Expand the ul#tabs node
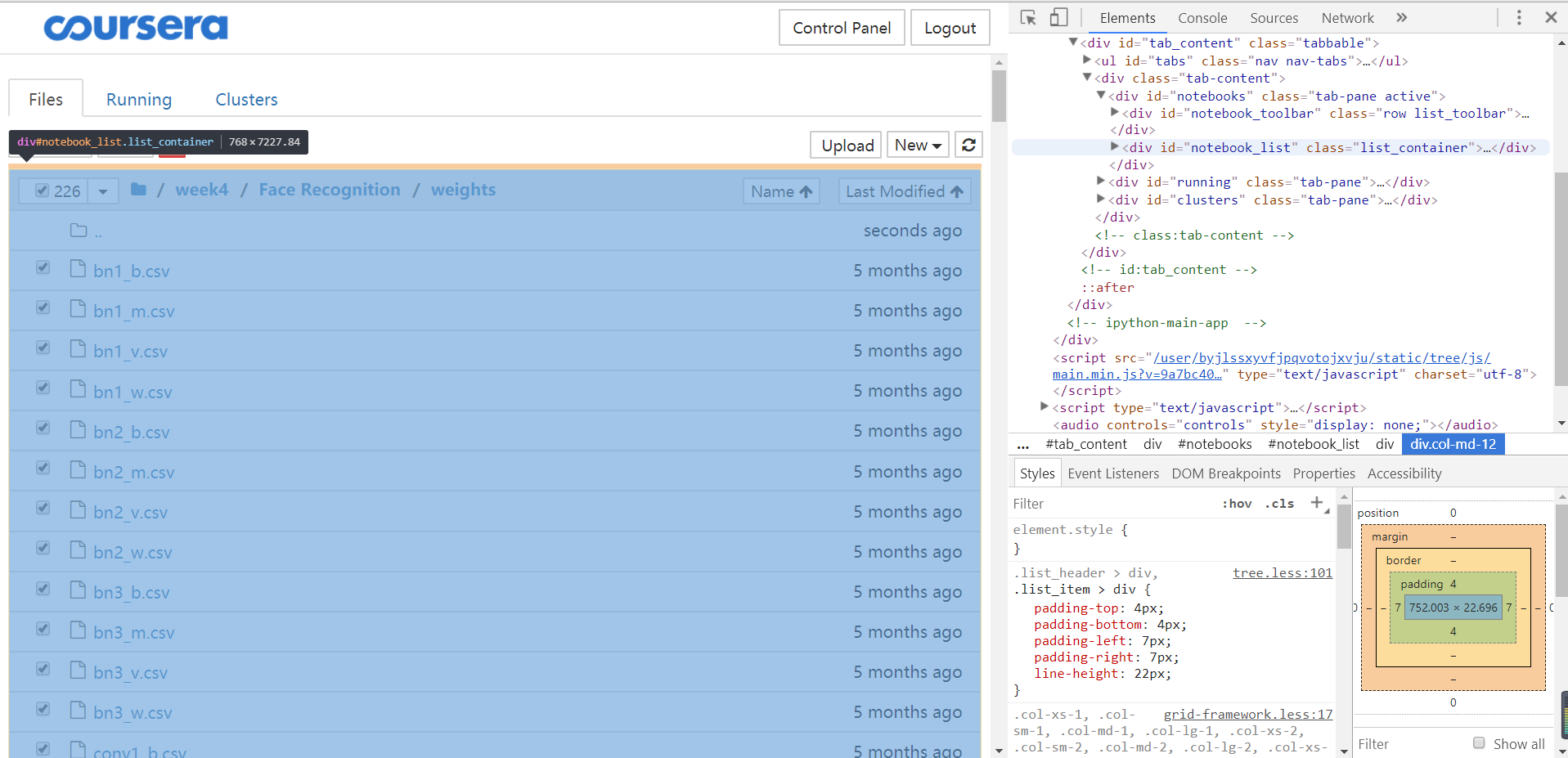The image size is (1568, 758). click(x=1087, y=60)
